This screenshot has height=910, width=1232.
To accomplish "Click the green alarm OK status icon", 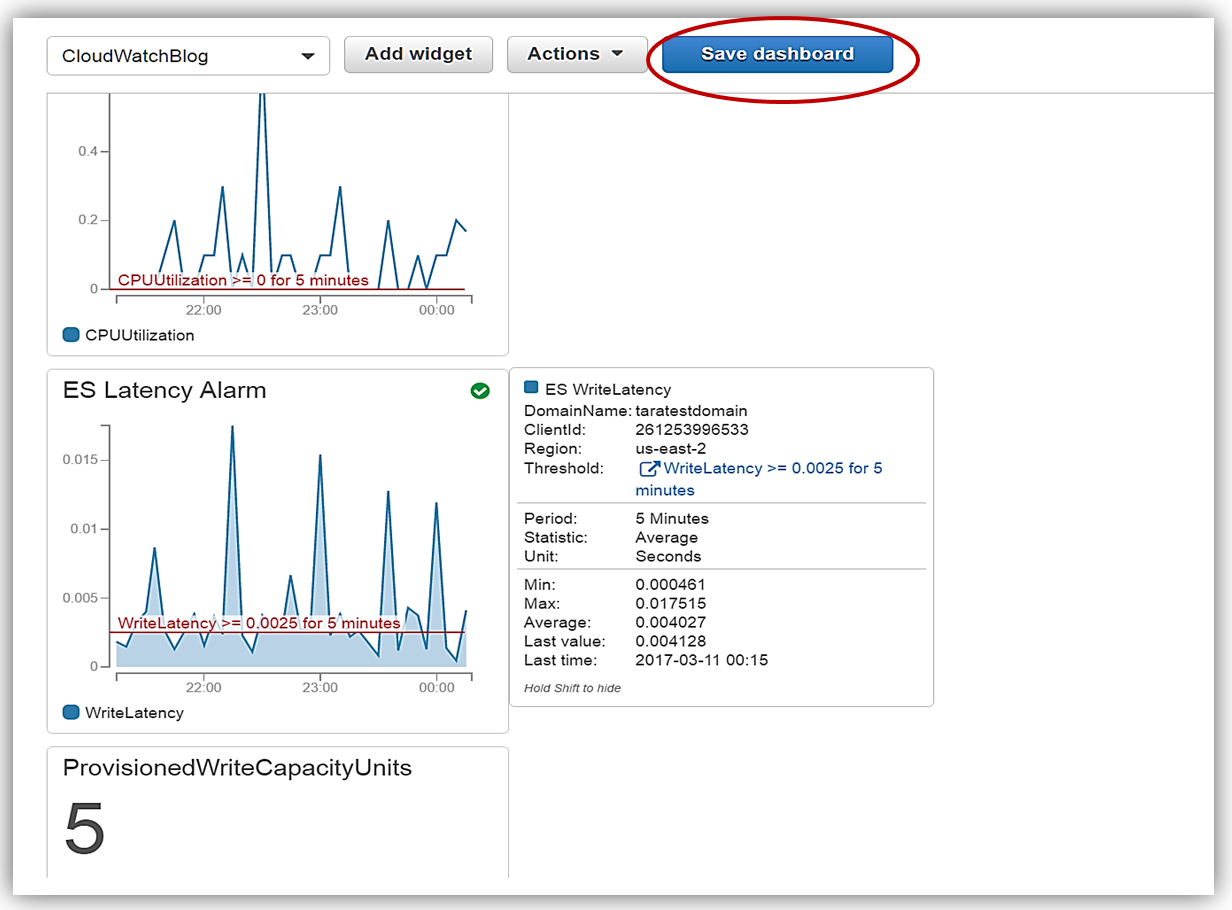I will click(480, 391).
